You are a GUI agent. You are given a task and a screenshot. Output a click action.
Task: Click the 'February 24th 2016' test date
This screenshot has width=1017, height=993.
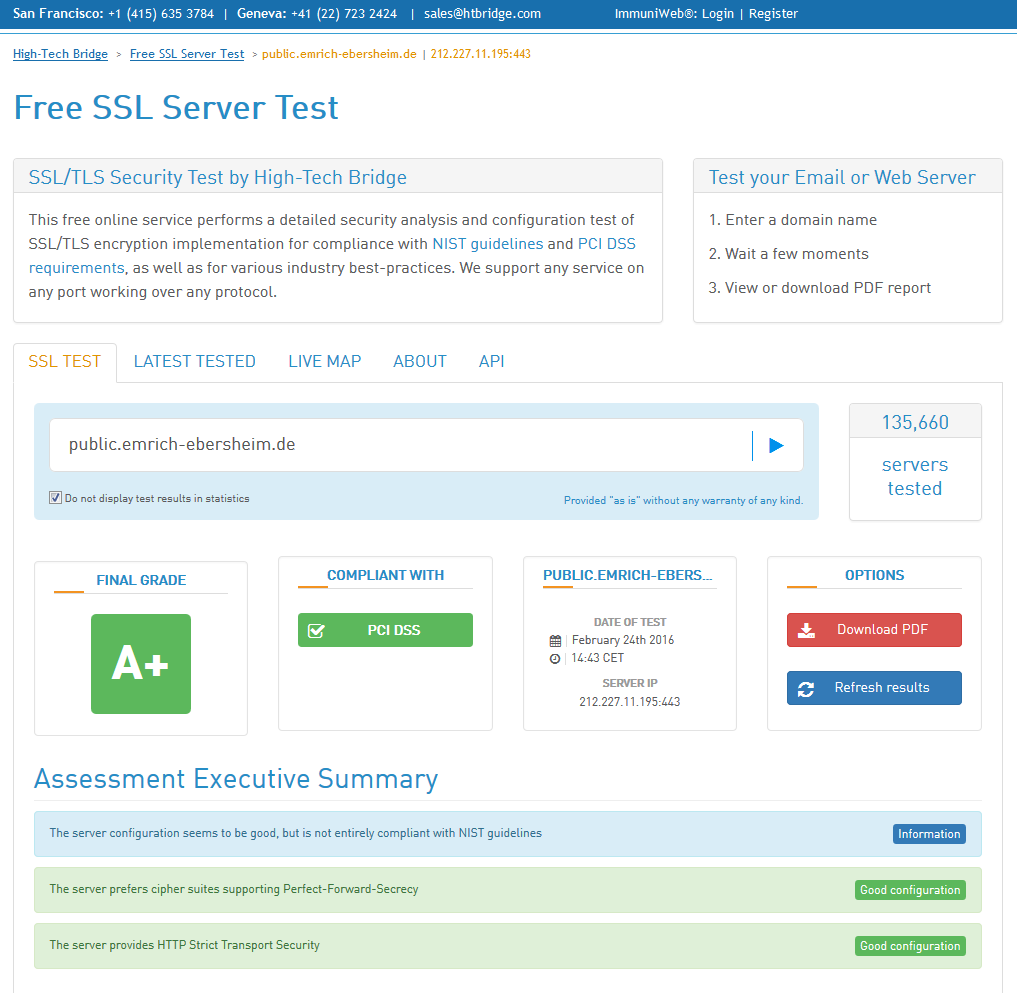tap(623, 640)
